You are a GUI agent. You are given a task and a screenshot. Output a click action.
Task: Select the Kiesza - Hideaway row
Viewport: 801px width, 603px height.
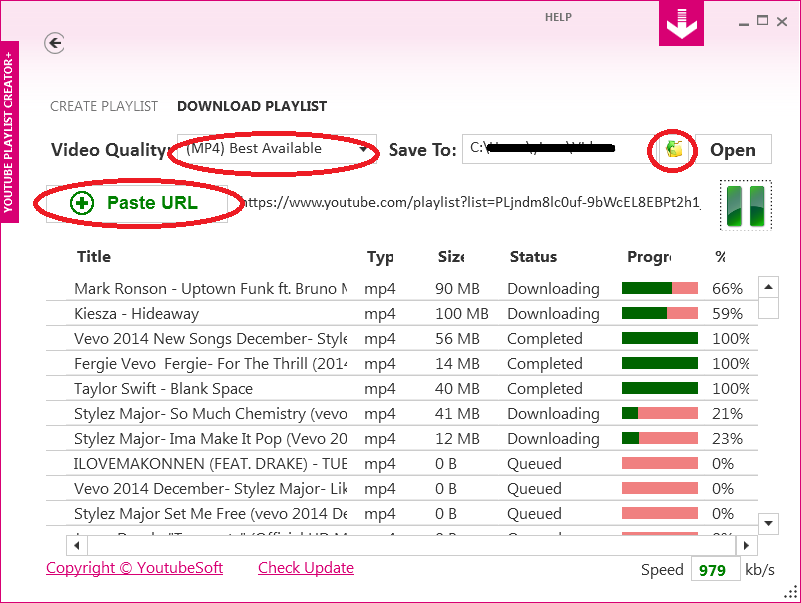402,314
